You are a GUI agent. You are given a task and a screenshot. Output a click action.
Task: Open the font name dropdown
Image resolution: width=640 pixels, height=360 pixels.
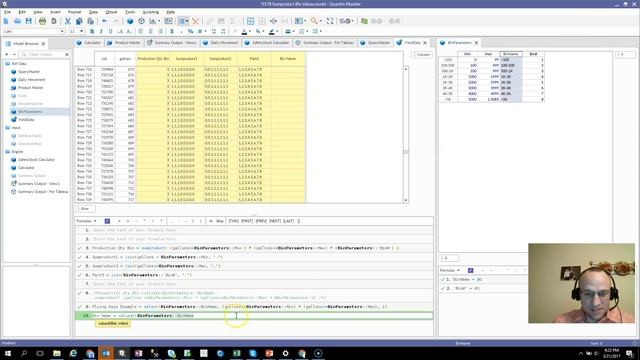point(62,31)
